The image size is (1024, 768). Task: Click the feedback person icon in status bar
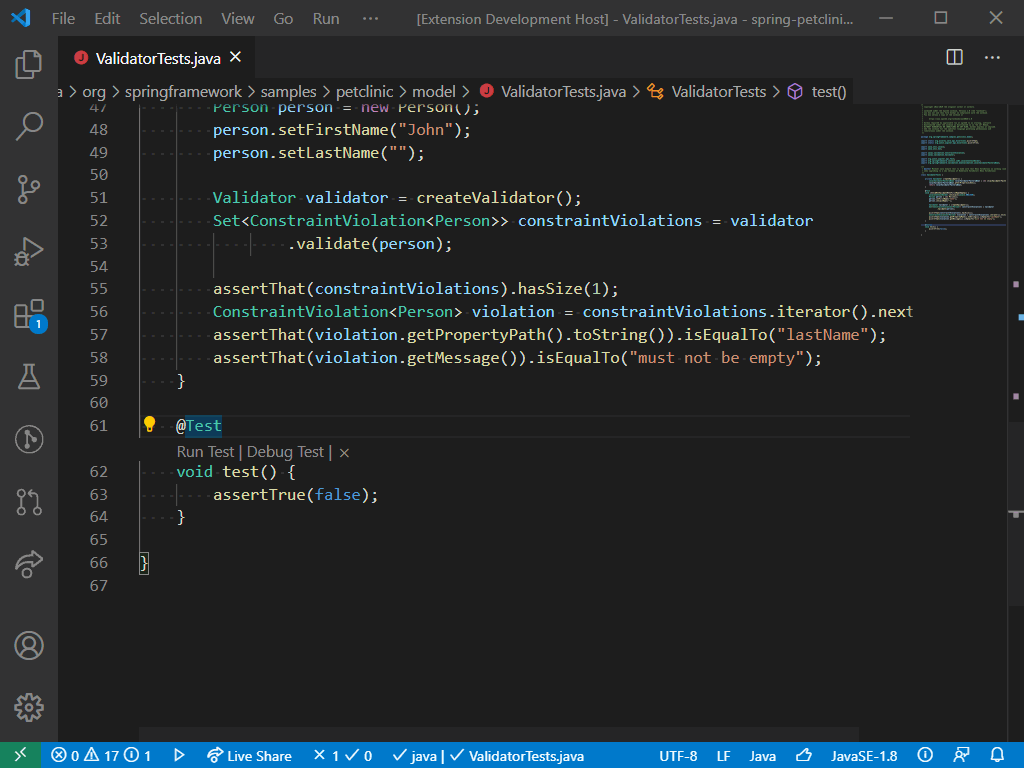(961, 756)
